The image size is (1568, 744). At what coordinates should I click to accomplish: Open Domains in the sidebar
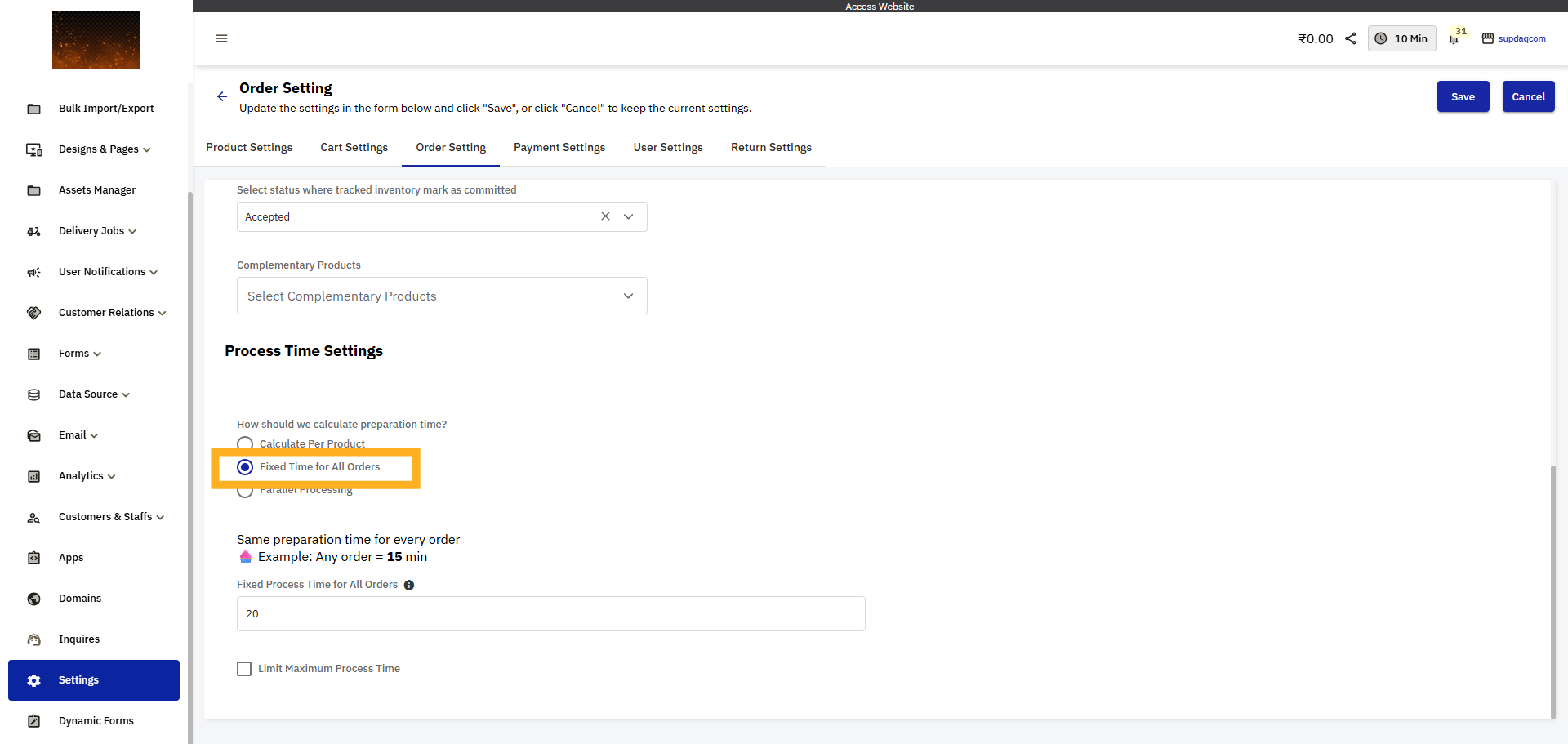[x=80, y=599]
